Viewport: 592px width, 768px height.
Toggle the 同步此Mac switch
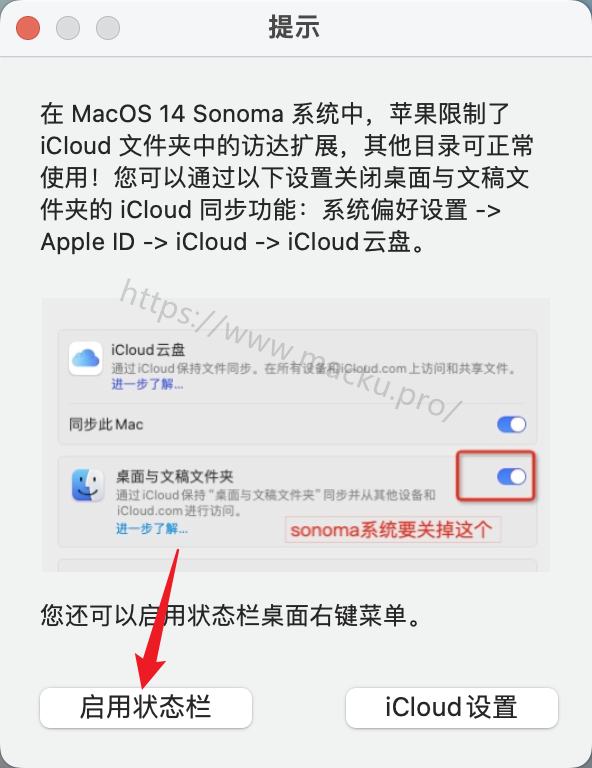[511, 424]
